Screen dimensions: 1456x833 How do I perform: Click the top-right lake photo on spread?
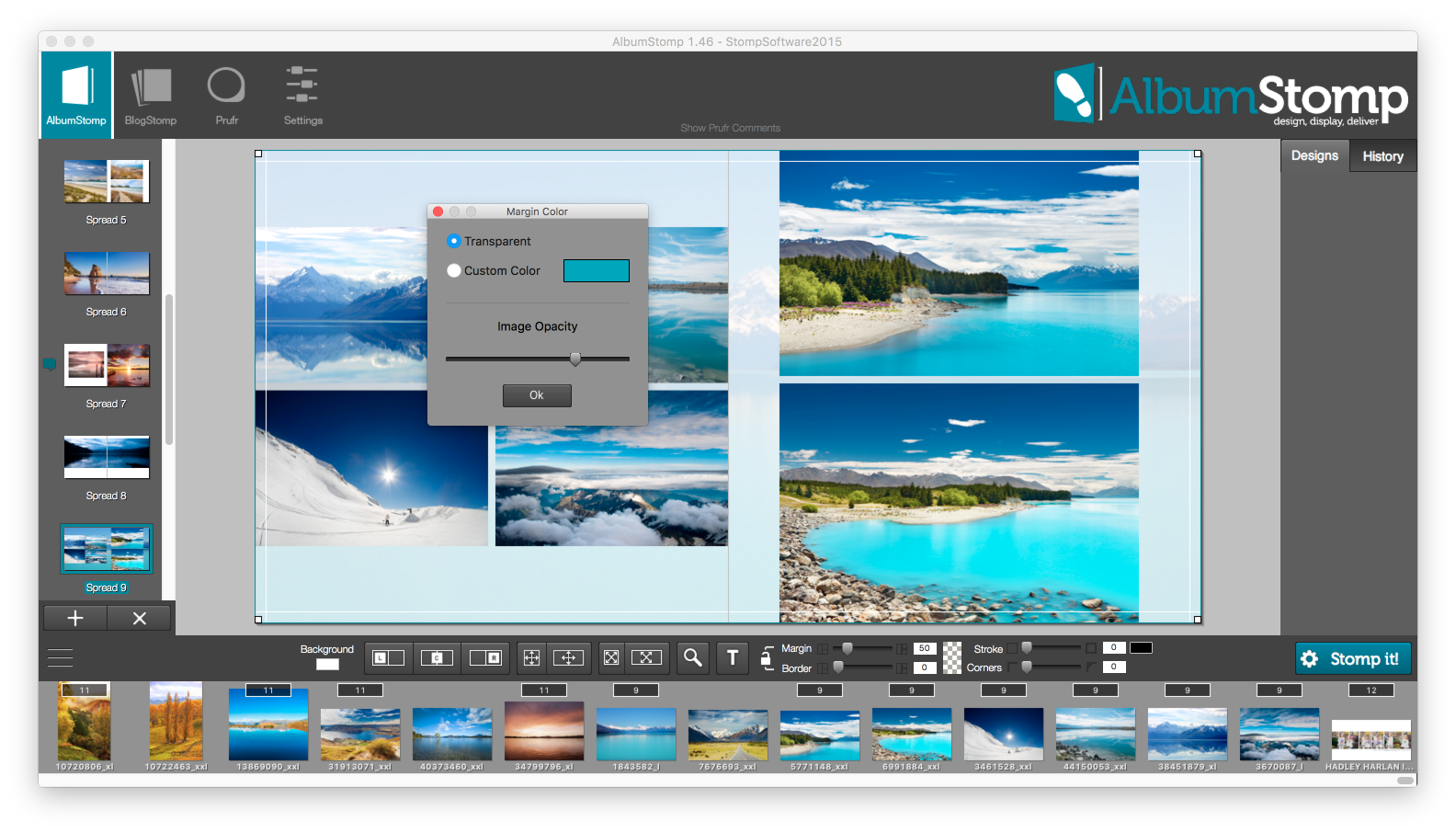[959, 264]
